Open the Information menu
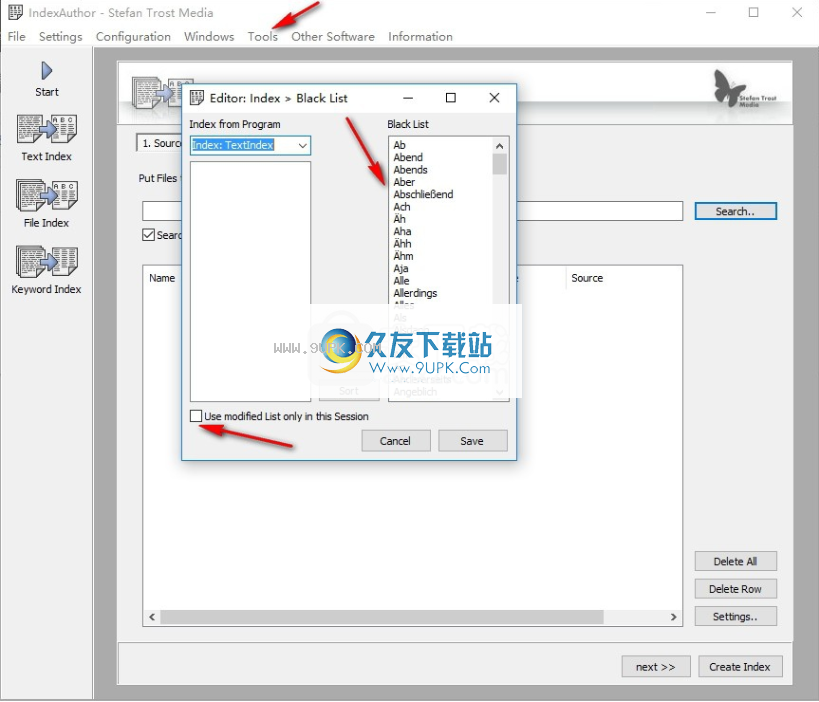Screen dimensions: 819x702 (420, 37)
